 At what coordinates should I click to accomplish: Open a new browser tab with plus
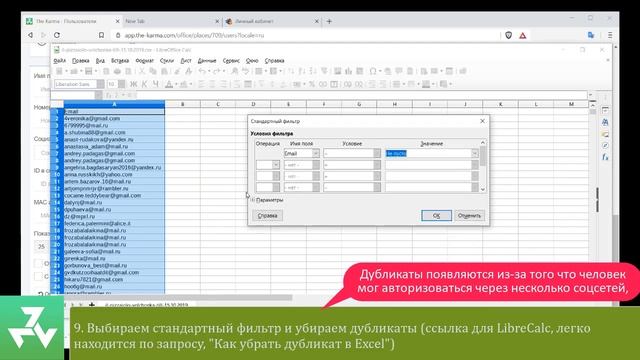tap(329, 21)
